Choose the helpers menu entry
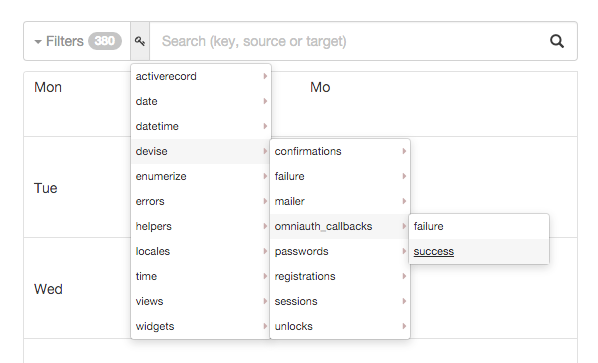Screen dimensions: 598x363 click(x=201, y=226)
